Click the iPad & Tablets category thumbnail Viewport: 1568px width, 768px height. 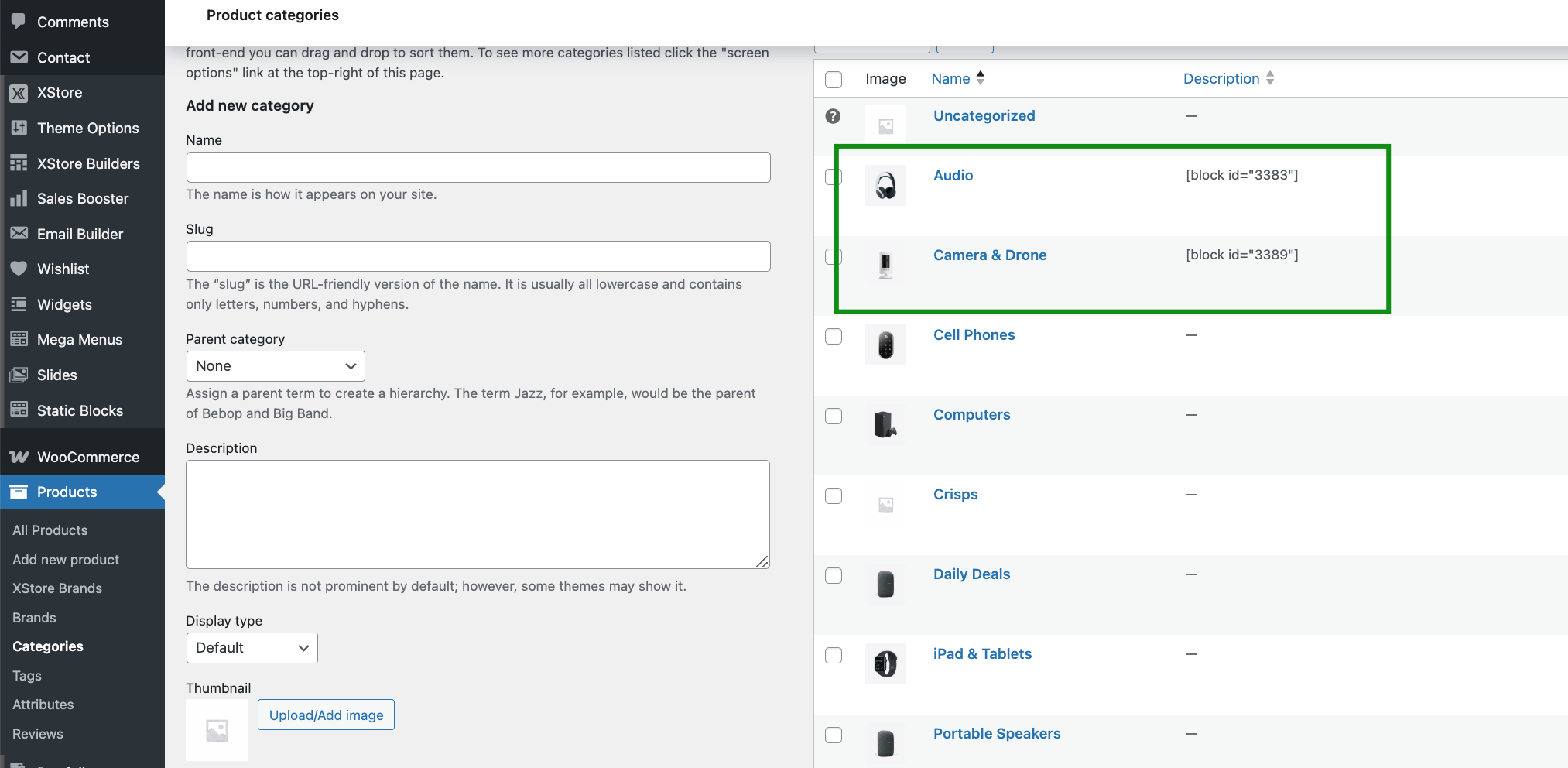coord(885,664)
